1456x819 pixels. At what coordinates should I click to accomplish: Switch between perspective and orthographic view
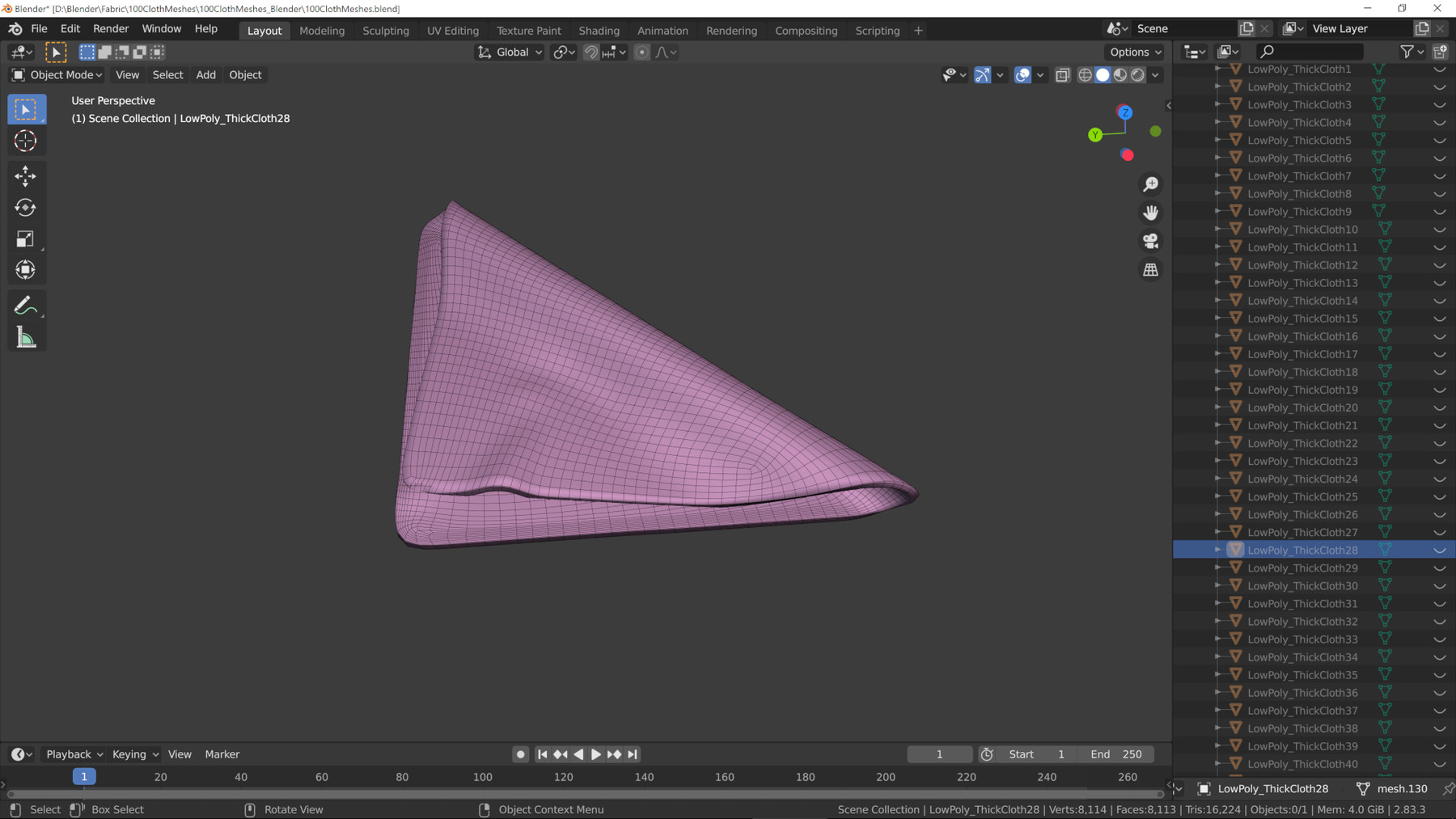pos(1150,270)
